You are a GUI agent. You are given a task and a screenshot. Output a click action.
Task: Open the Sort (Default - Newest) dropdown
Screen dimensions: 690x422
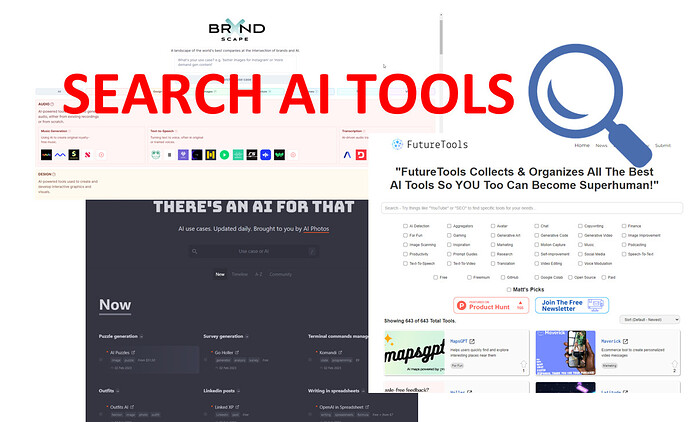click(650, 319)
